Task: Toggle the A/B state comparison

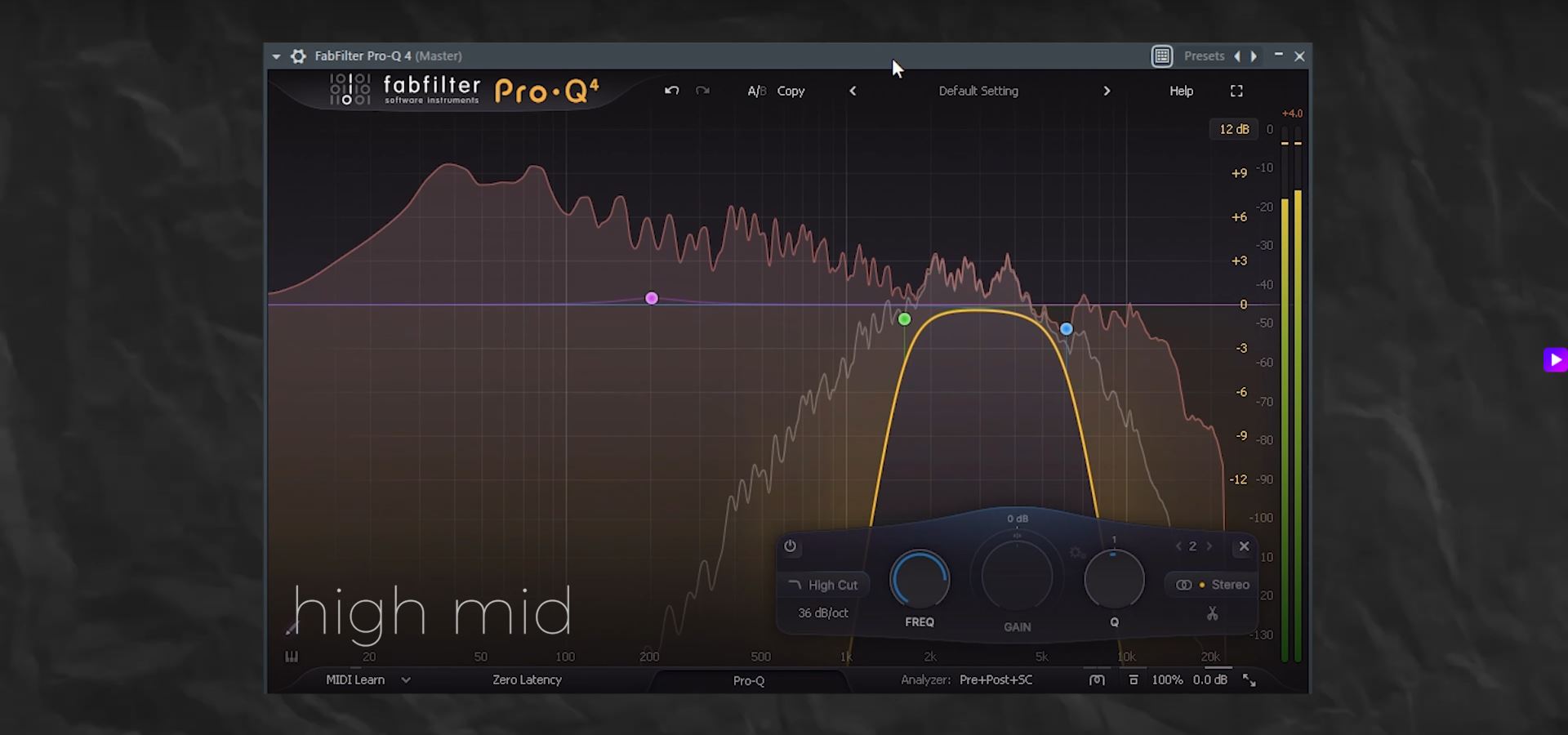Action: (x=757, y=91)
